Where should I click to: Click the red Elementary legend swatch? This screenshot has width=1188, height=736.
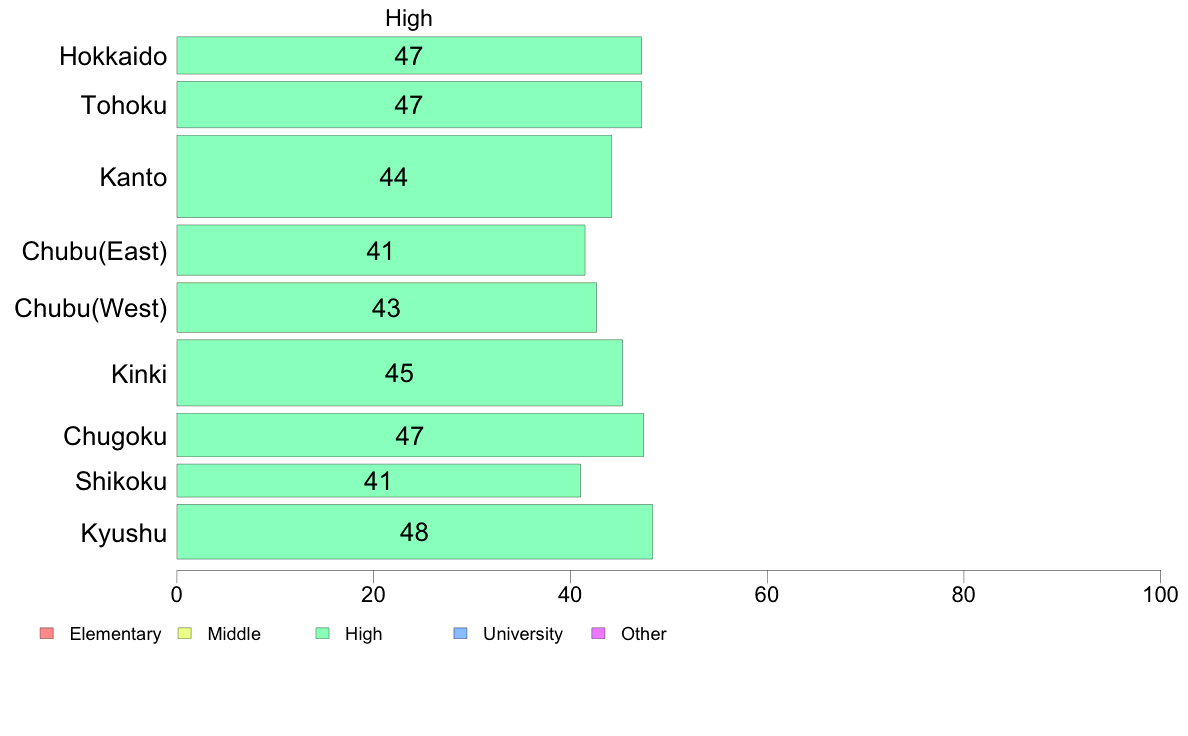click(x=46, y=633)
